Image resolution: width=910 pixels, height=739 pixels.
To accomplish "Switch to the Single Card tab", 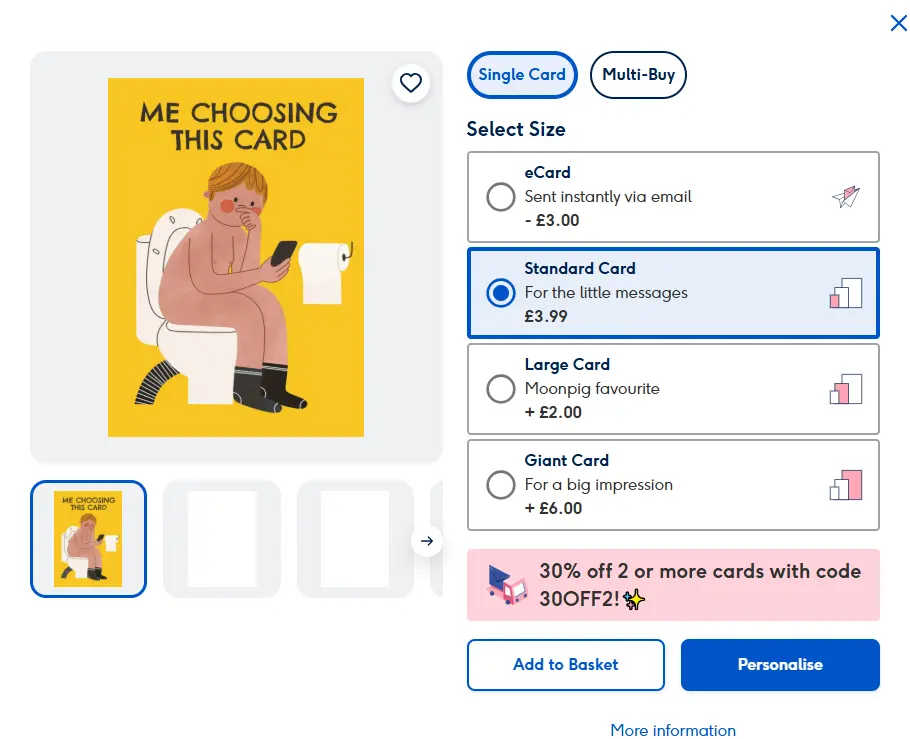I will 522,75.
